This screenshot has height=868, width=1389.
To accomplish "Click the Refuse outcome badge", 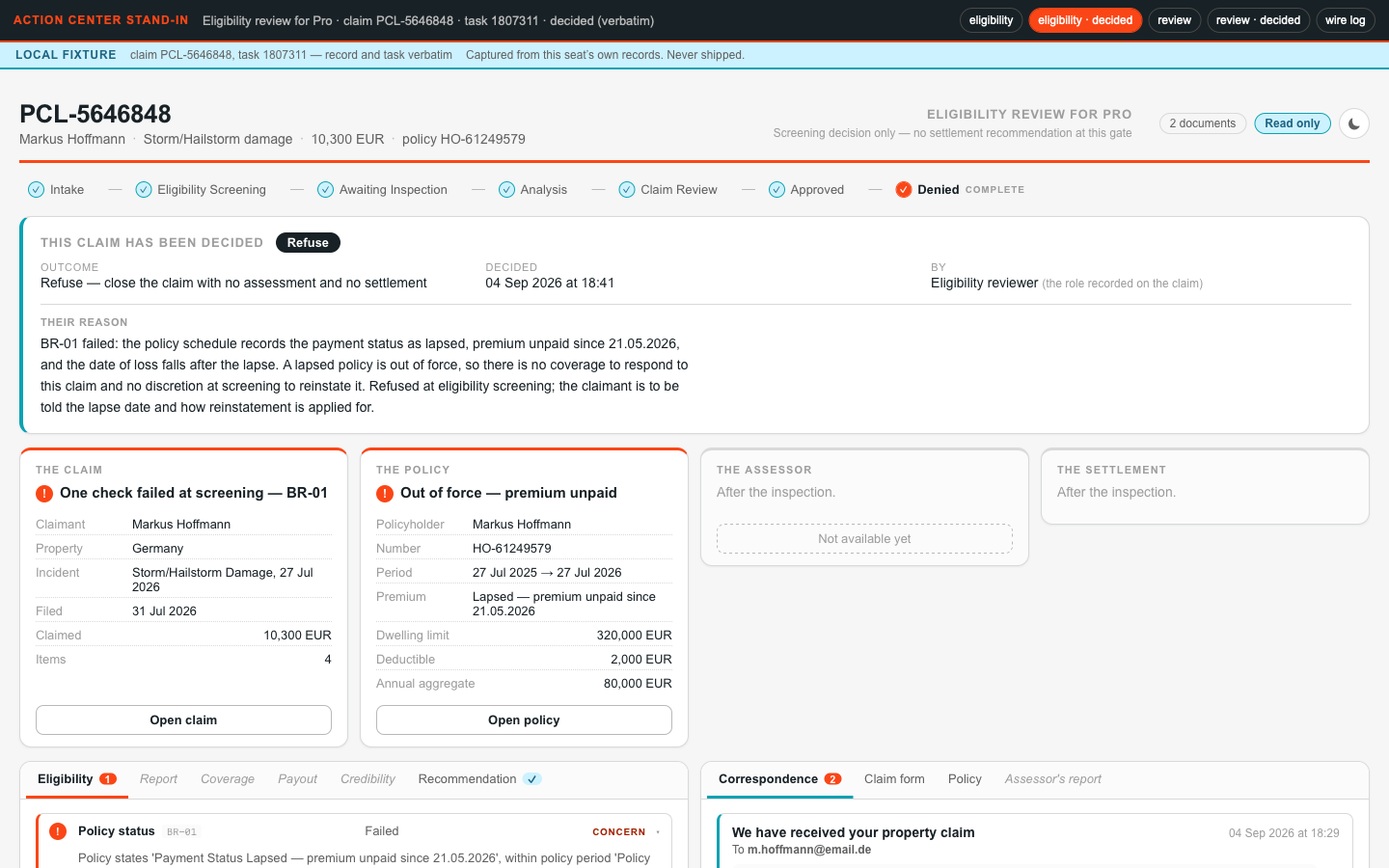I will (308, 243).
